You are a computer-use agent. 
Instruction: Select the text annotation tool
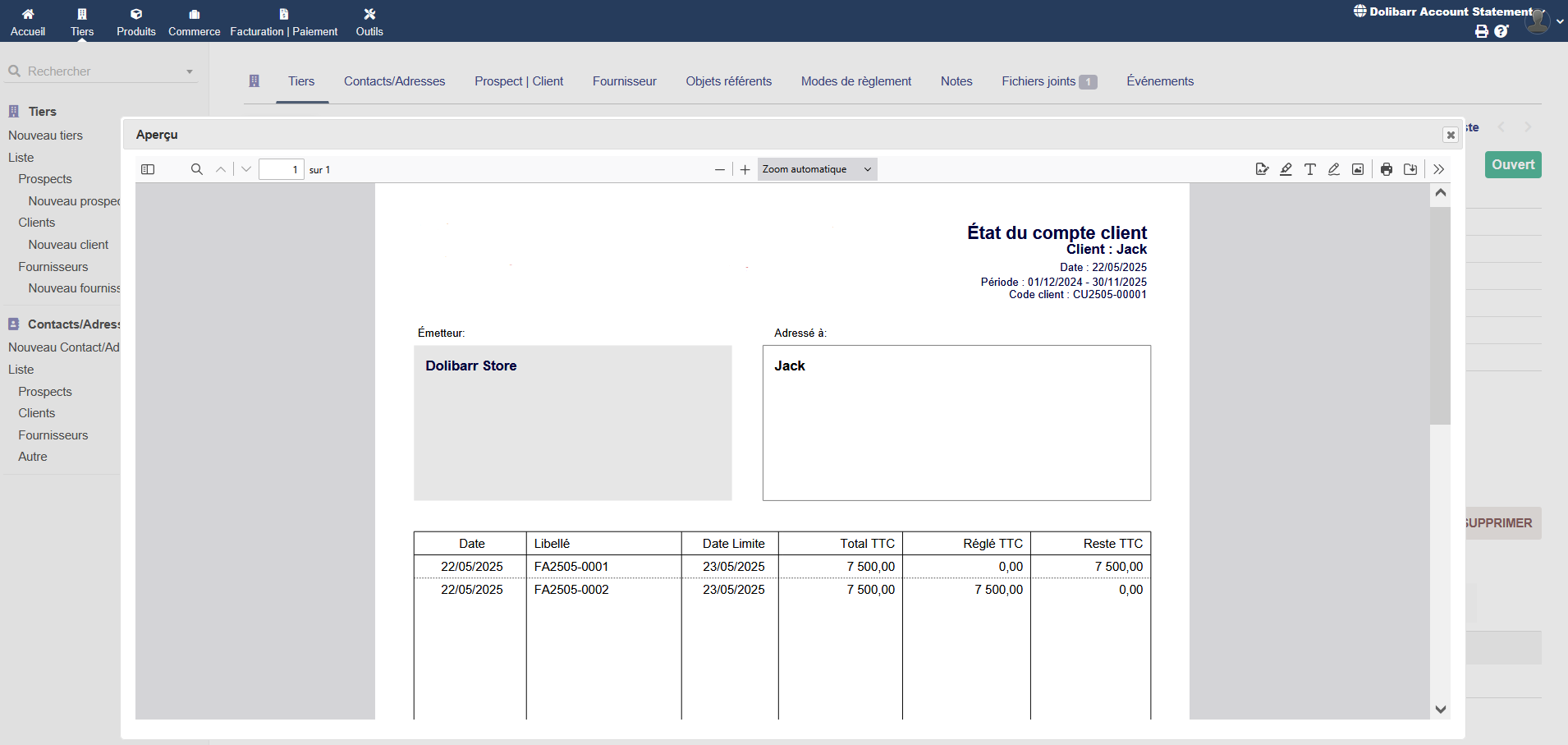(1310, 169)
